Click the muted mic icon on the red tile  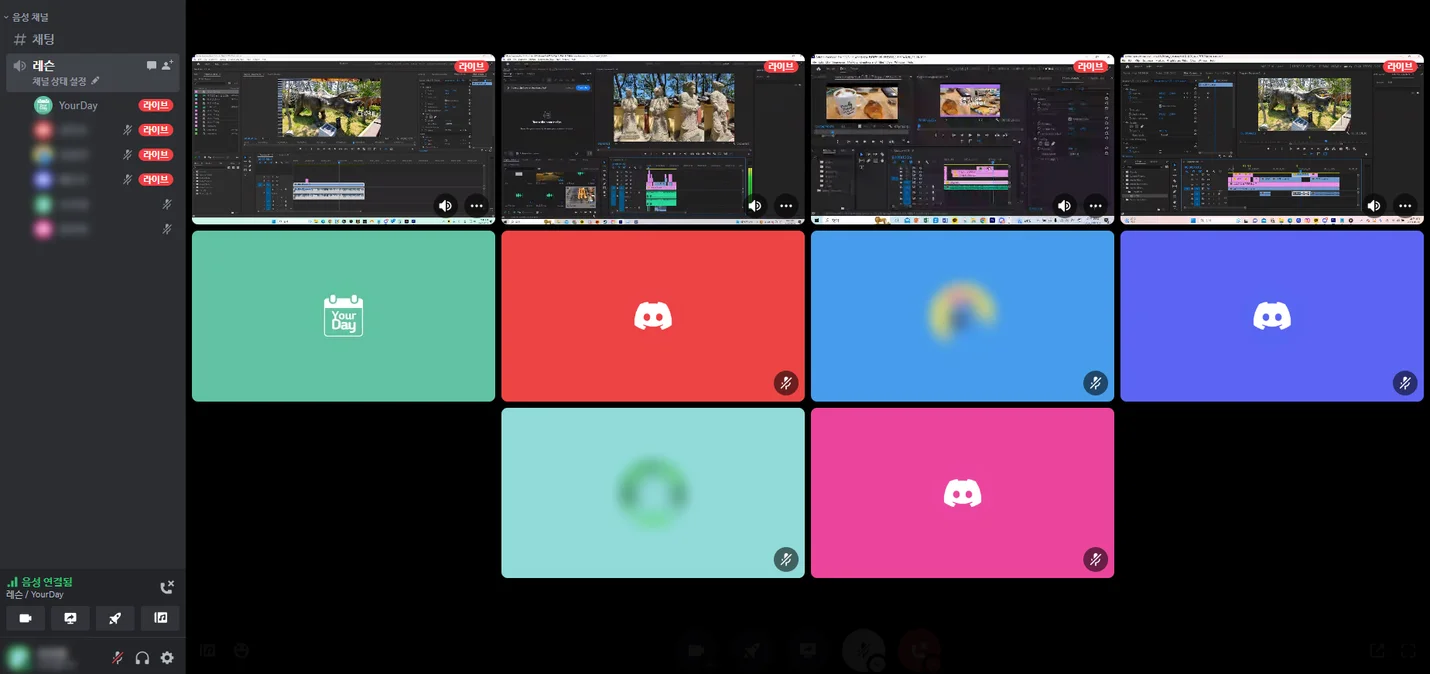786,383
